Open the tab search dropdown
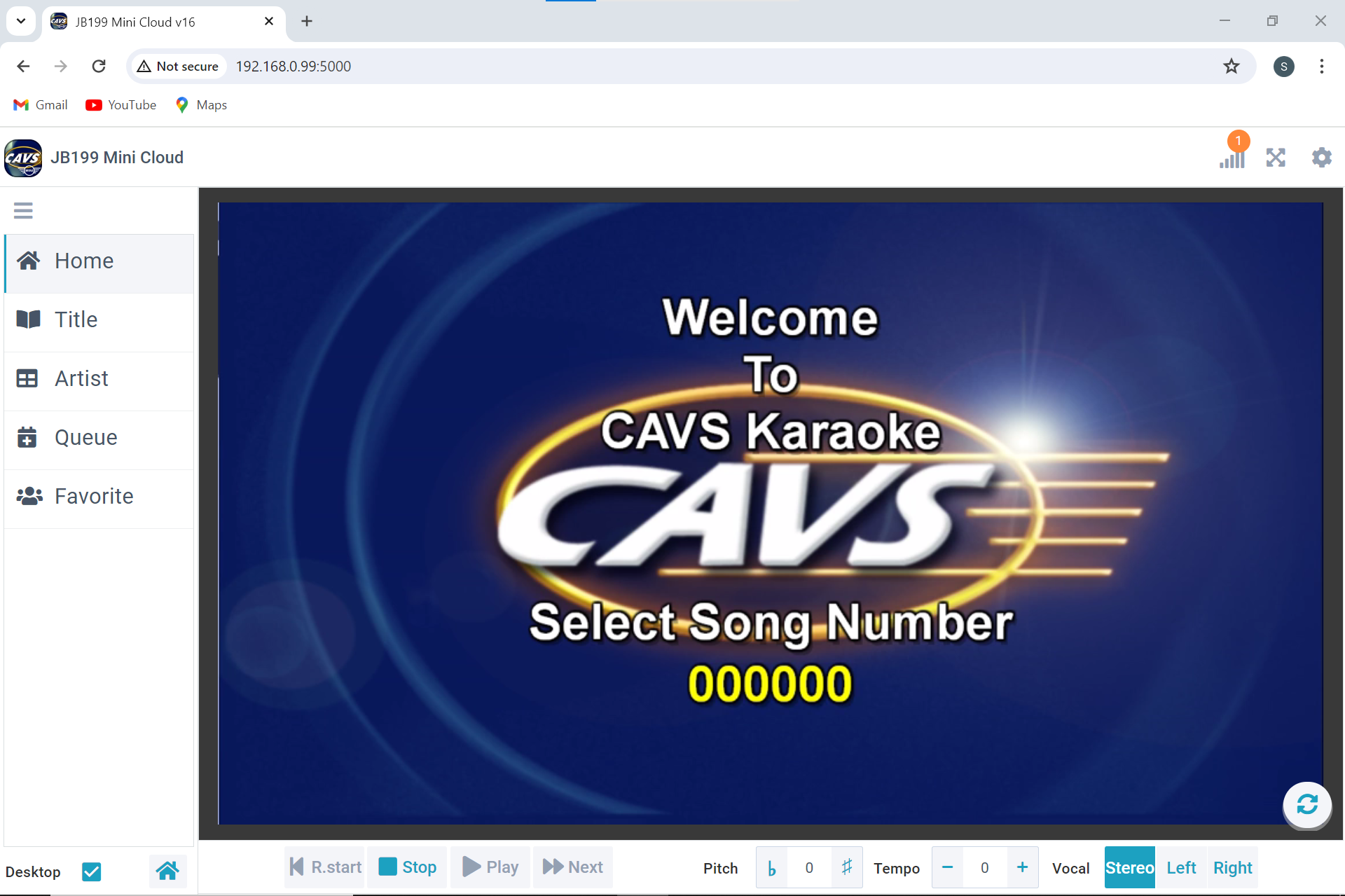 click(21, 21)
